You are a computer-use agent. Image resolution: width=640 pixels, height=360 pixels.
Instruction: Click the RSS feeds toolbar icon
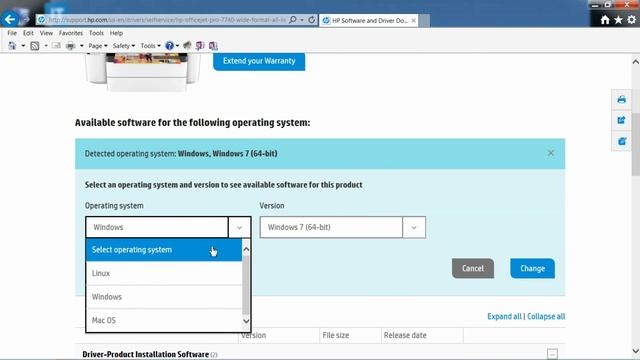35,46
